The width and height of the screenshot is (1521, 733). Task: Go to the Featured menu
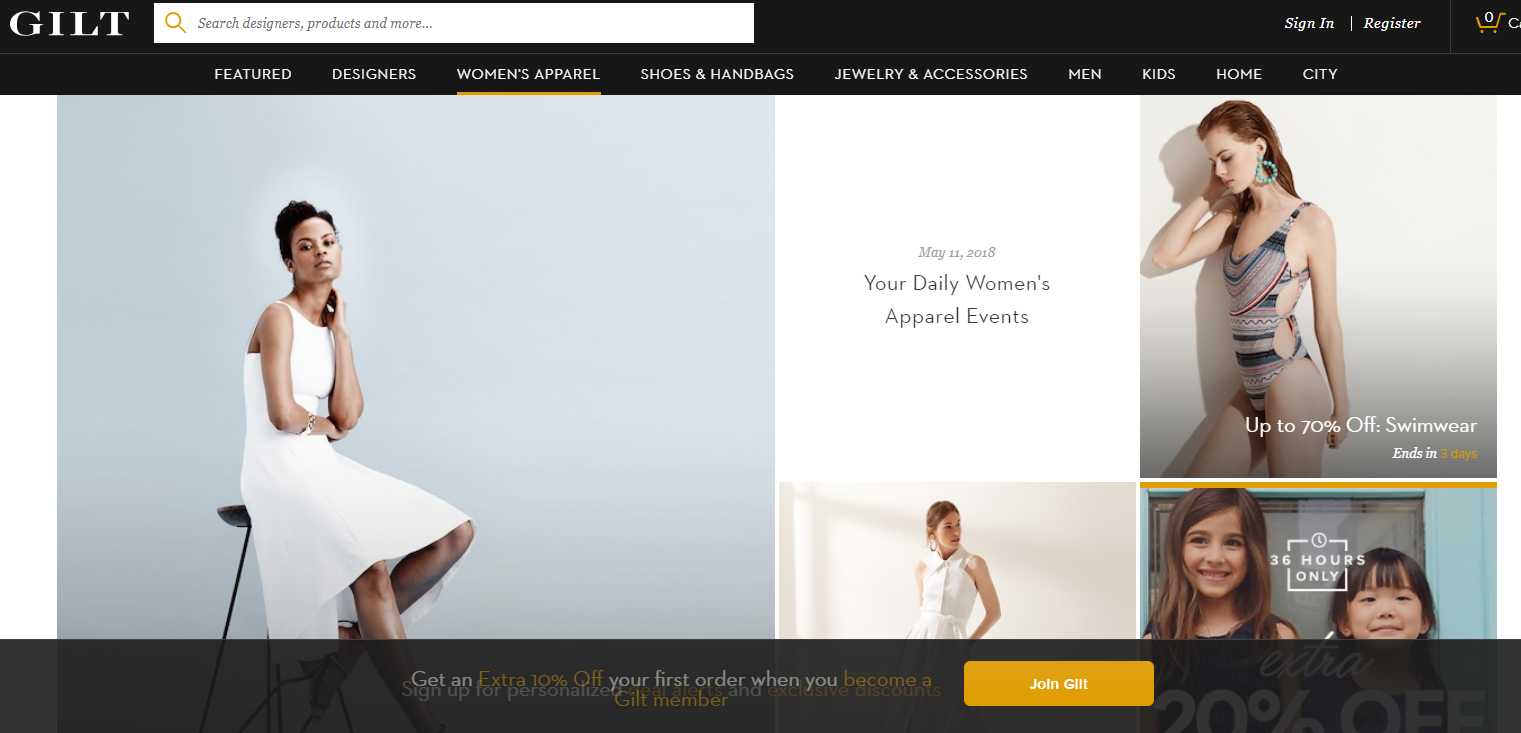pos(253,74)
